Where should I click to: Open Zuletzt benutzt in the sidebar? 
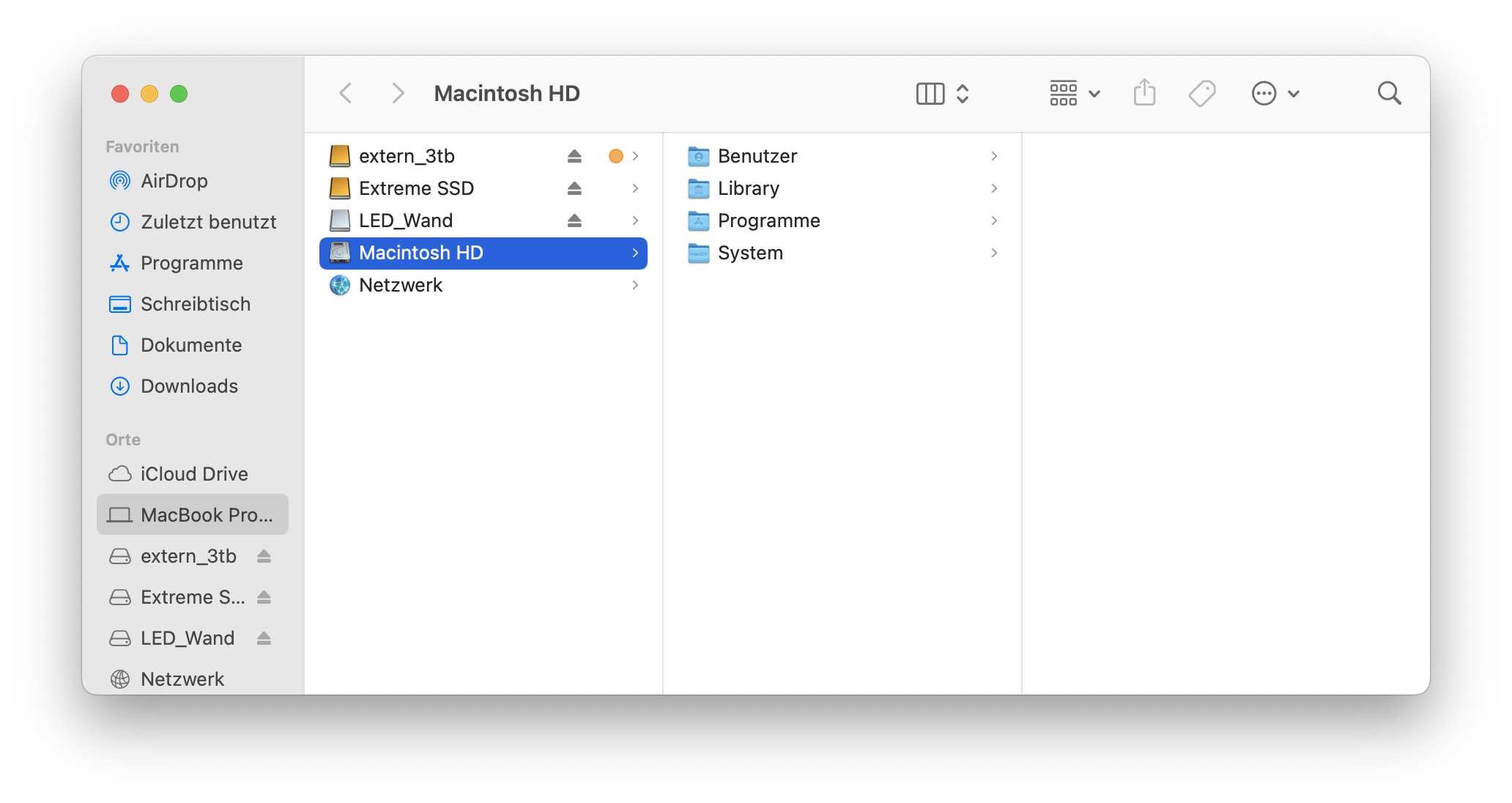pos(208,222)
